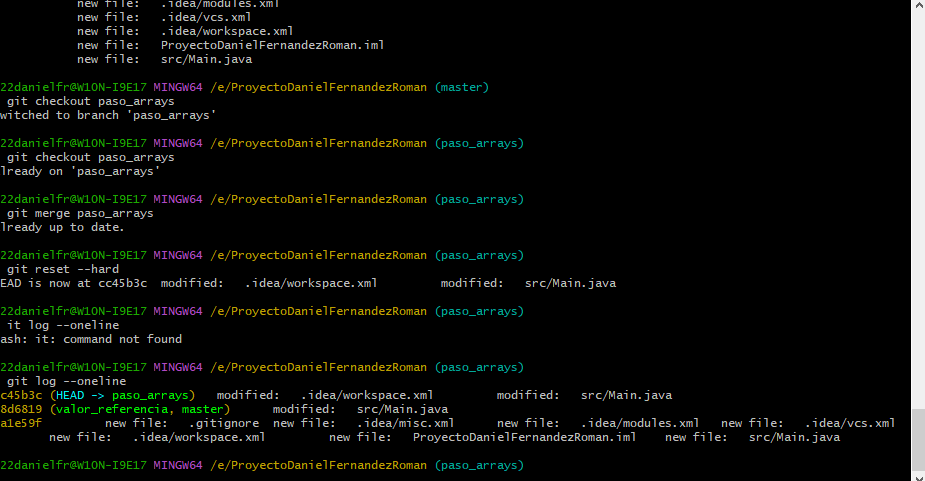This screenshot has width=925, height=481.
Task: Click commit hash 'c45b3c' in the log
Action: coord(21,395)
